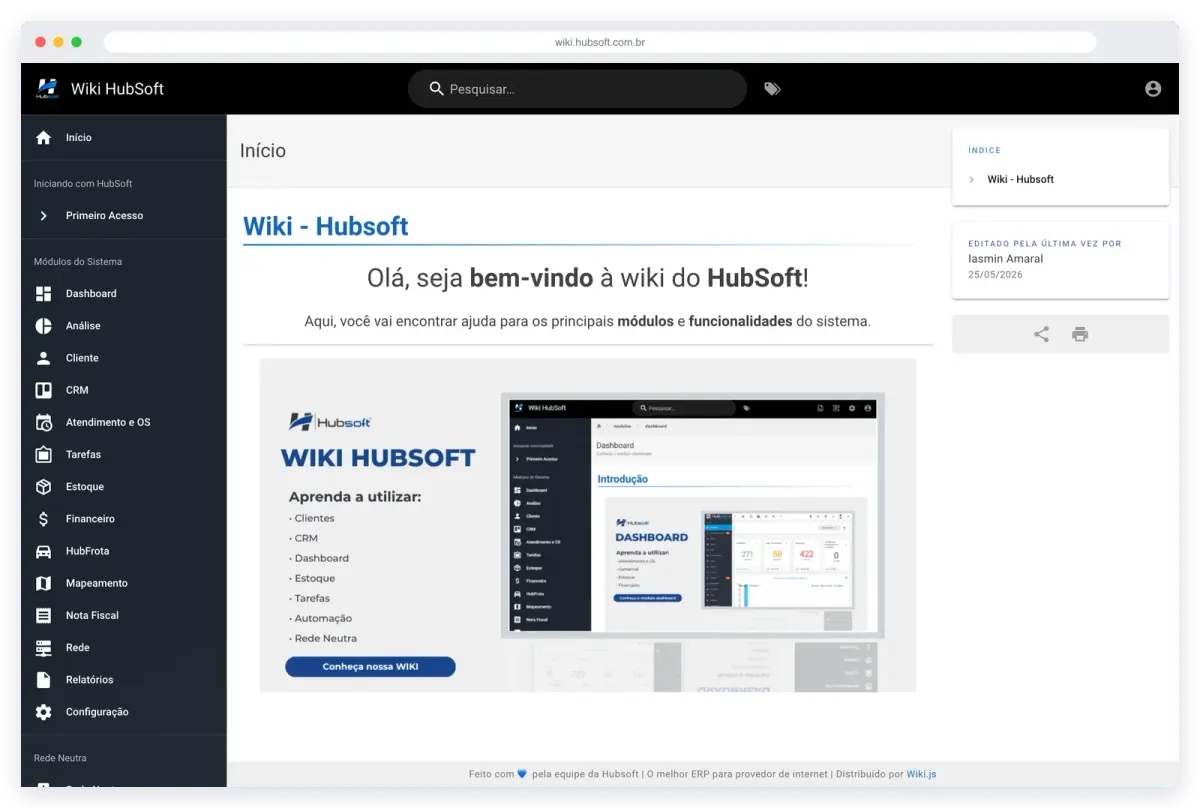
Task: Click the Mapeamento map icon
Action: (x=43, y=583)
